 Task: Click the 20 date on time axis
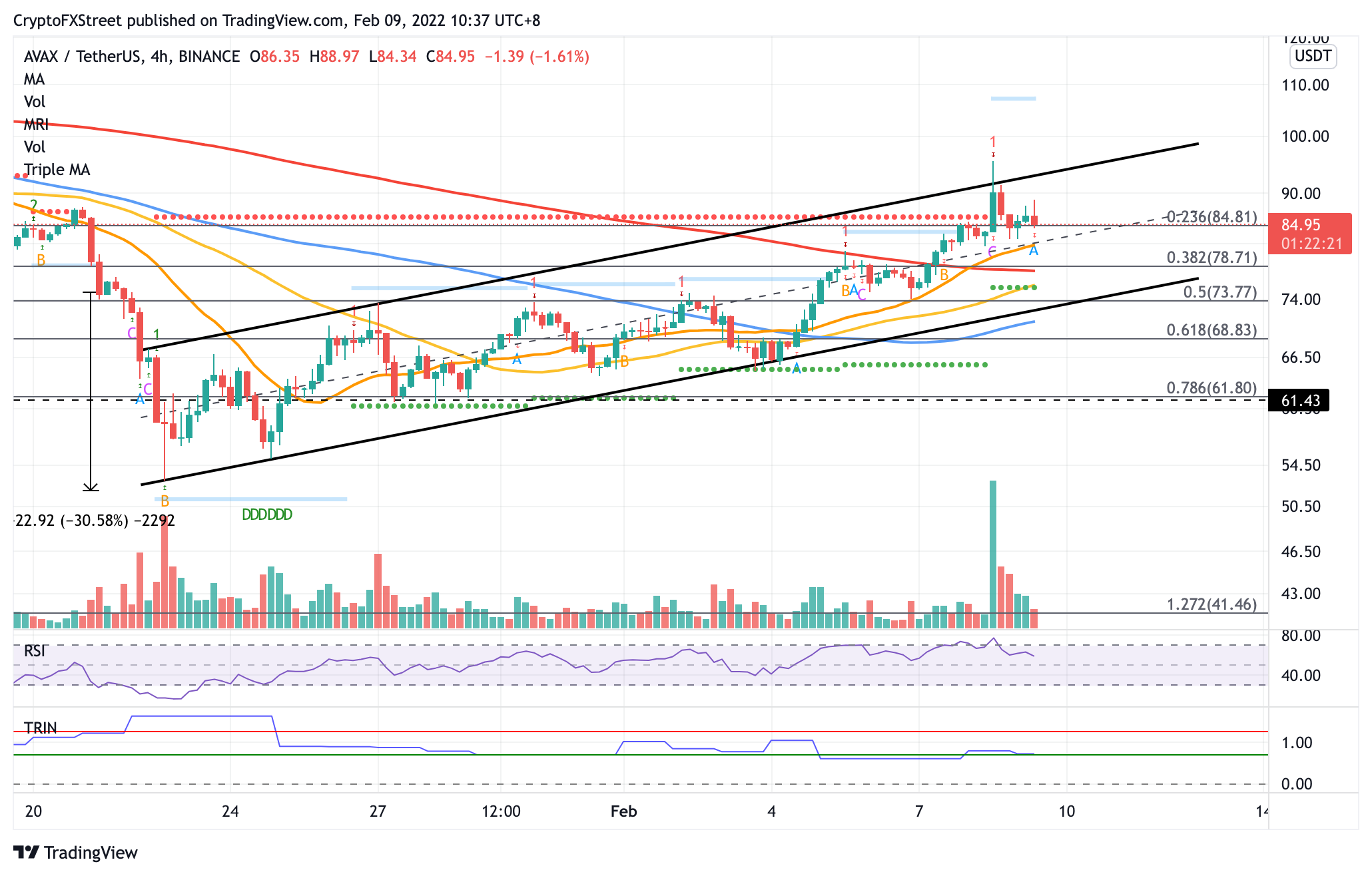tap(33, 811)
